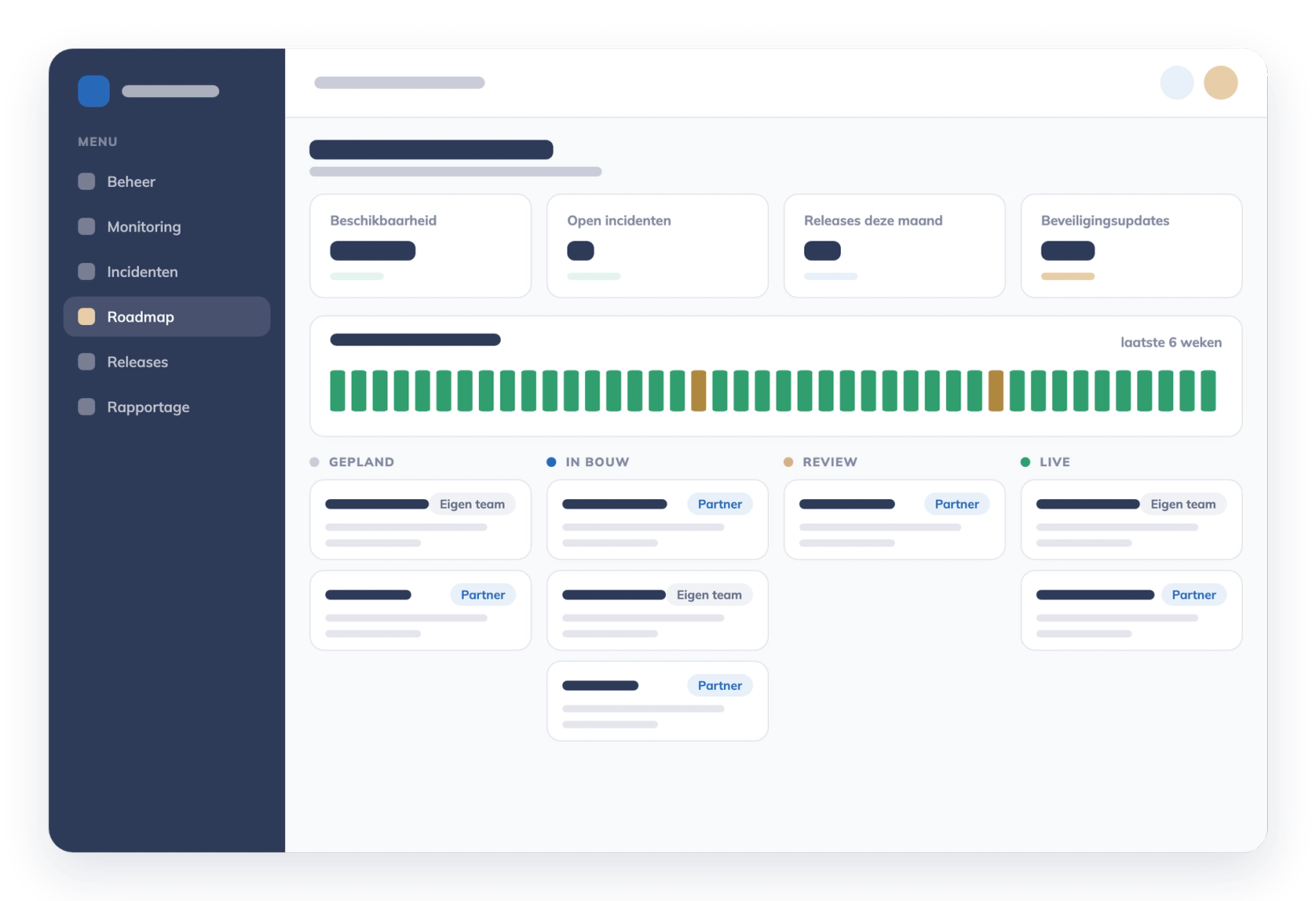Click the icon next to Rapportage
The width and height of the screenshot is (1316, 901).
[87, 406]
